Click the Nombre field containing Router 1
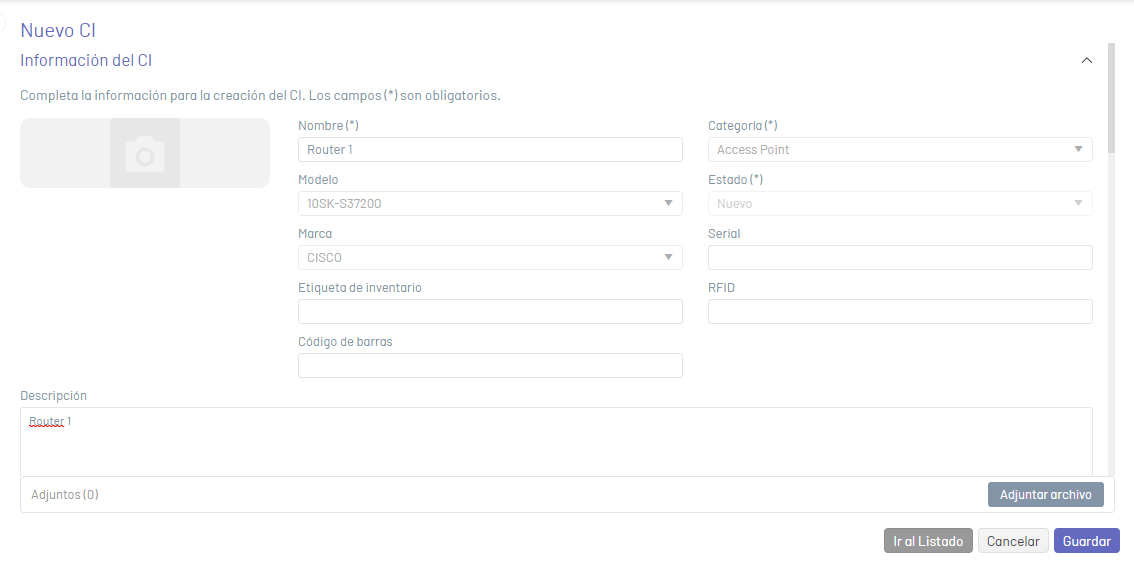 pos(490,150)
